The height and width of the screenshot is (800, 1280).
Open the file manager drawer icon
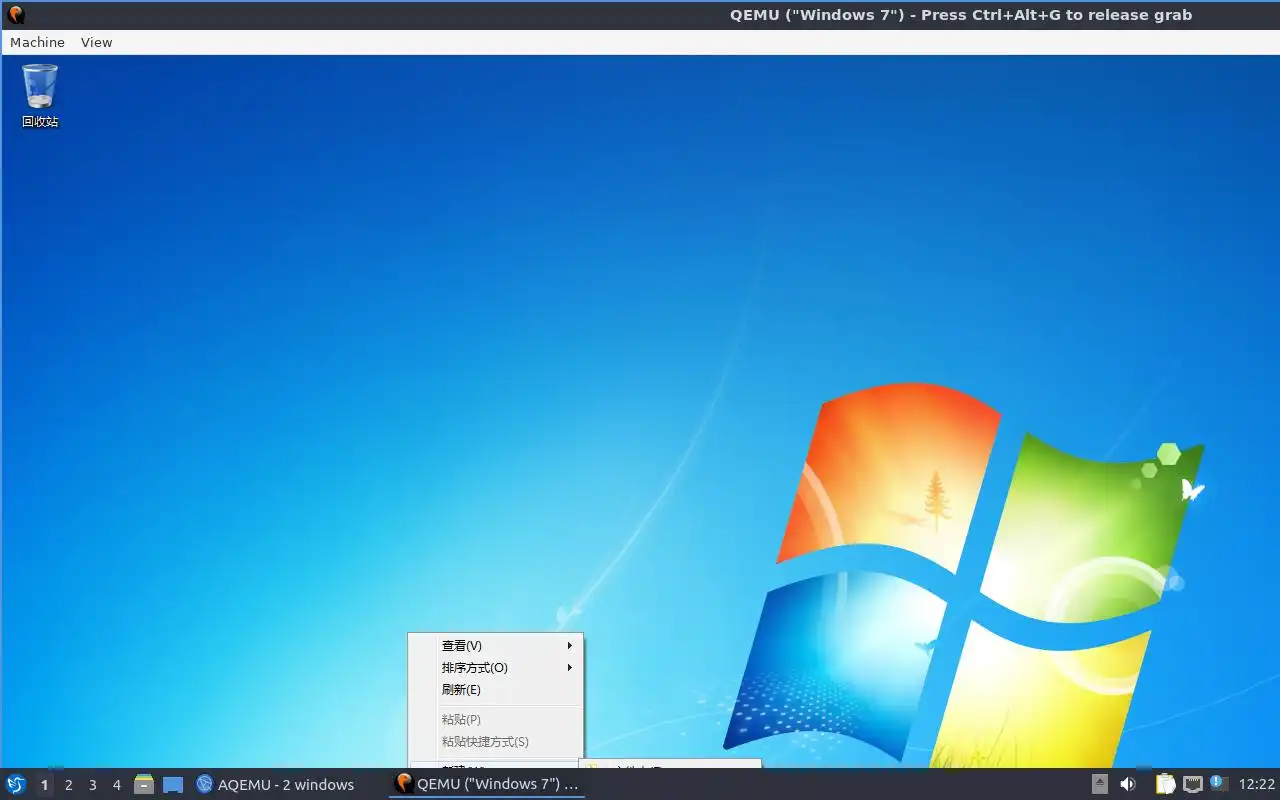144,785
